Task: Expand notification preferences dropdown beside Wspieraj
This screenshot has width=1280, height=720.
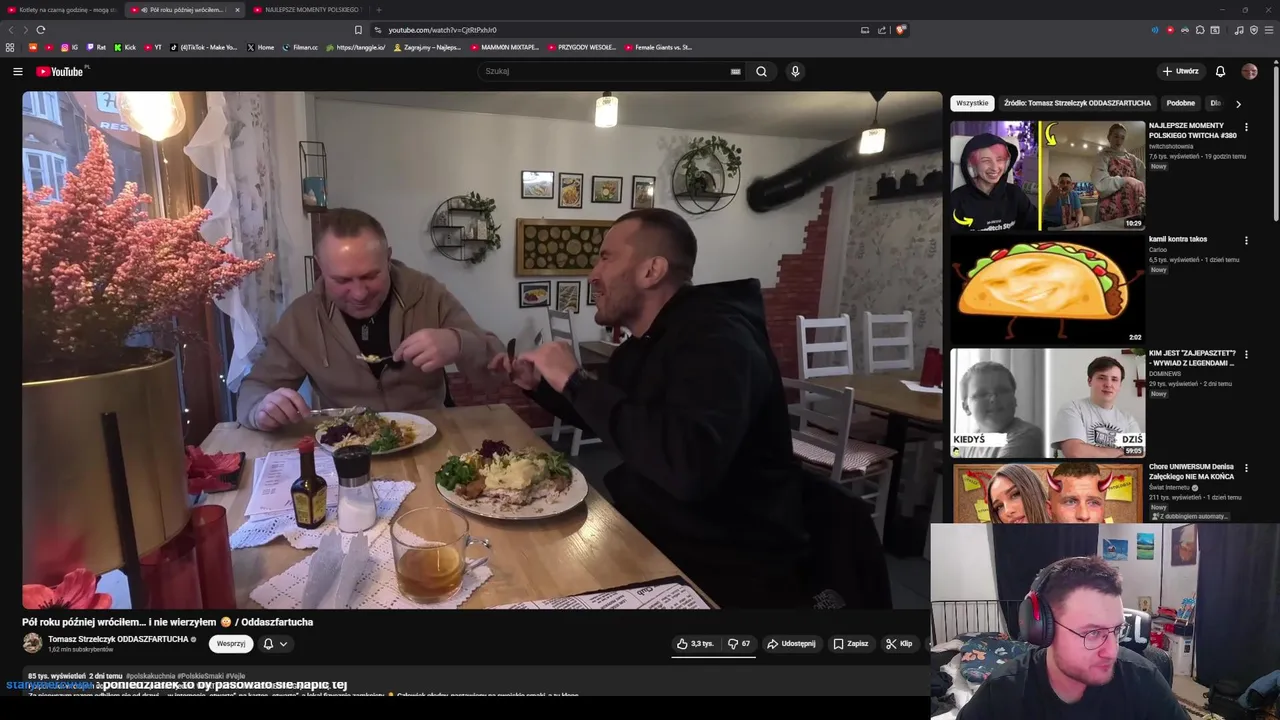Action: (x=275, y=644)
